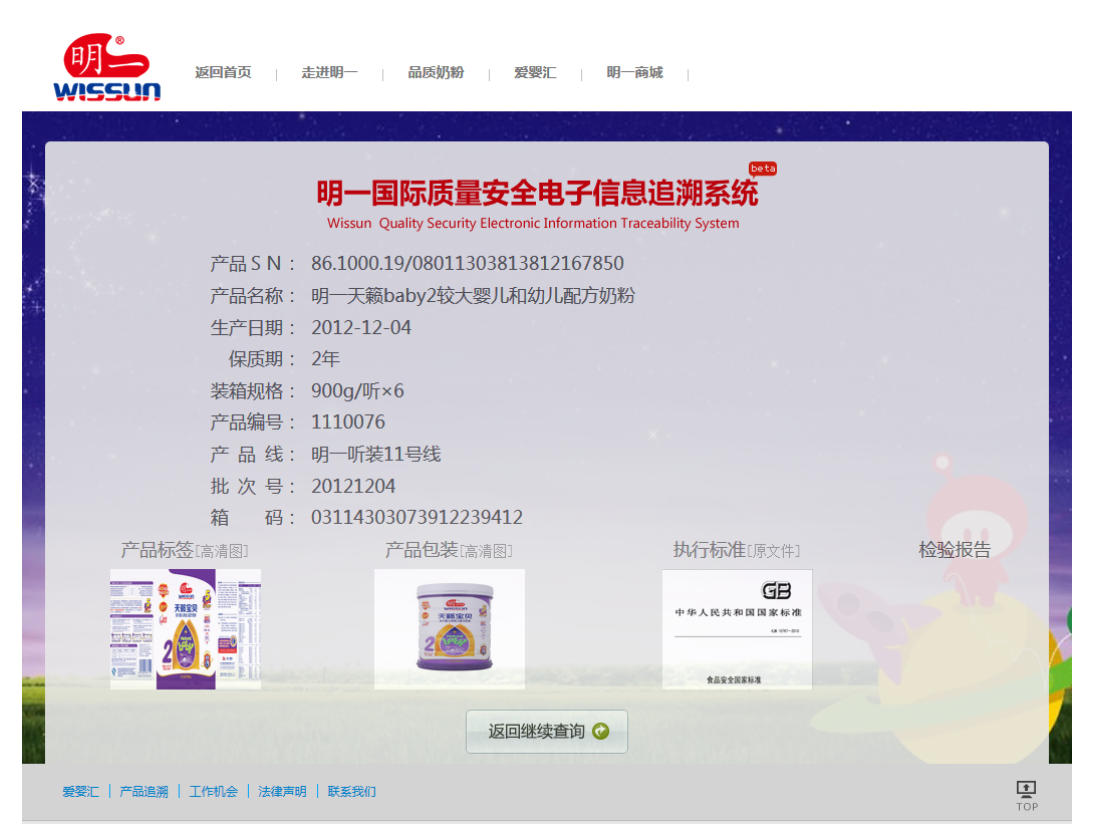Image resolution: width=1104 pixels, height=836 pixels.
Task: Open the GB national standard document thumbnail
Action: click(x=737, y=629)
